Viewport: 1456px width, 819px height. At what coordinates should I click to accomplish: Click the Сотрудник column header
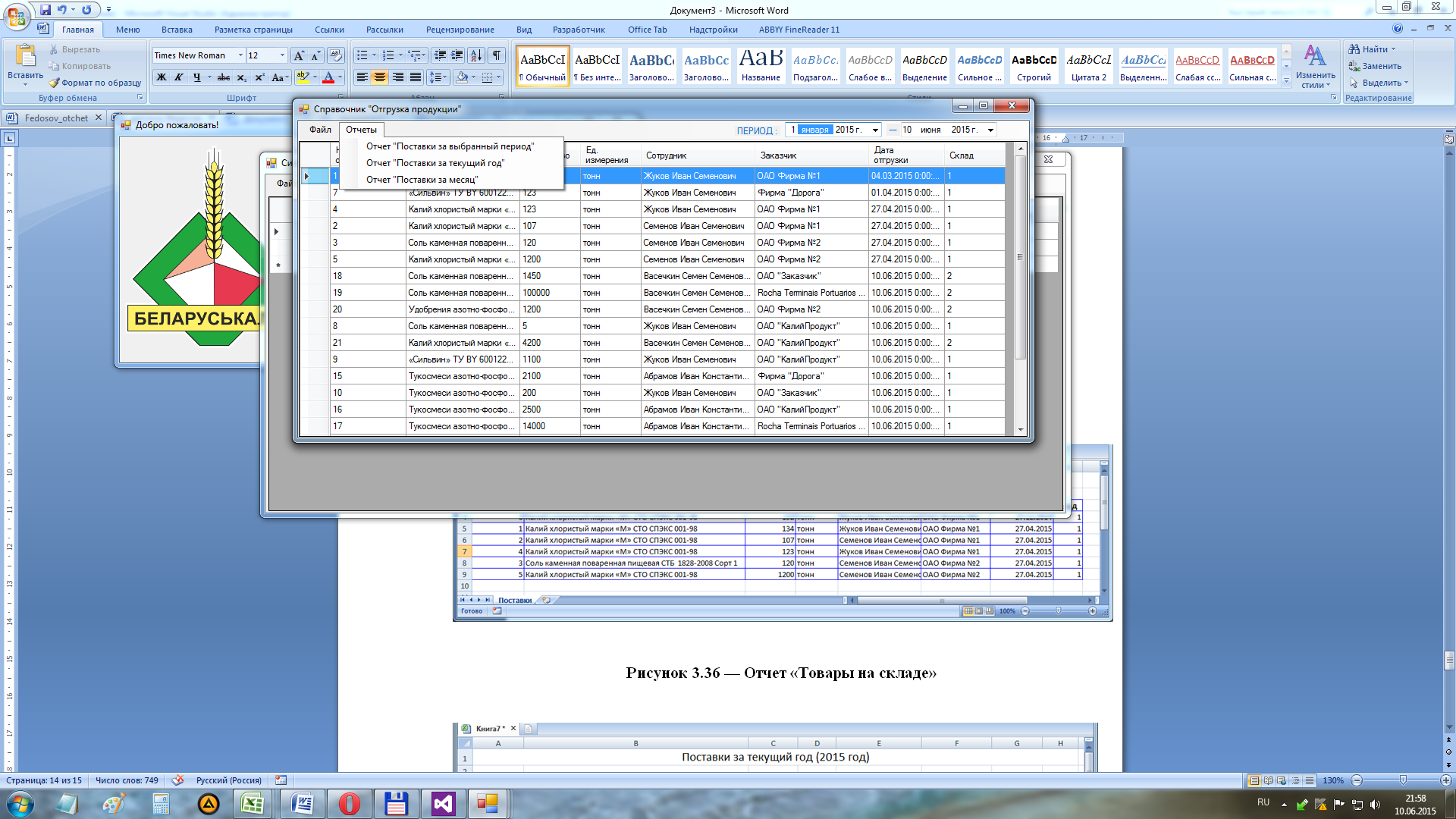click(666, 155)
